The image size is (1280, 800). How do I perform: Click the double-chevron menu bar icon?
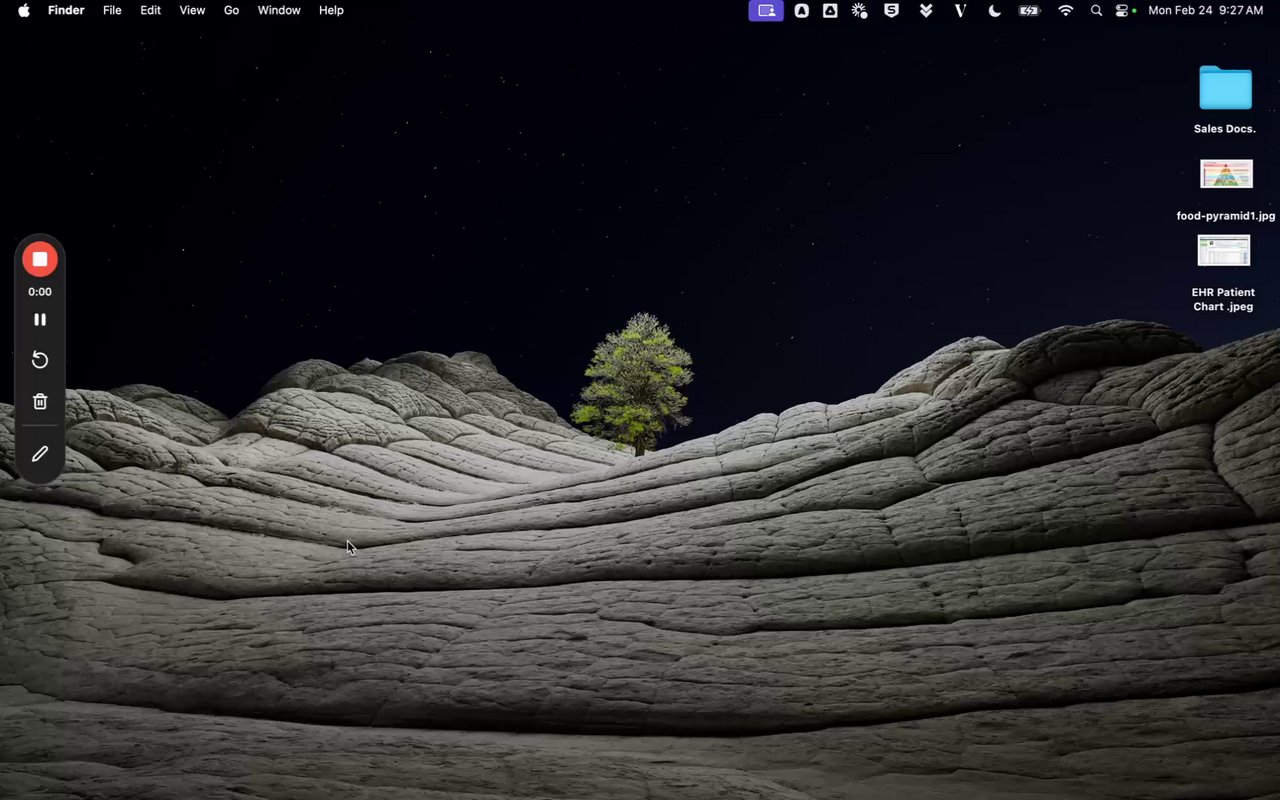point(926,10)
